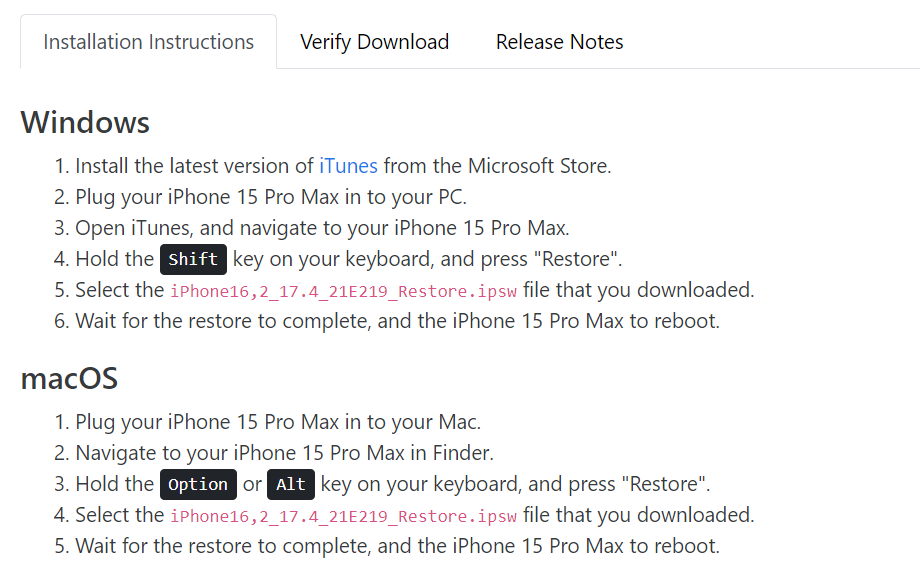Click the macOS section heading
The width and height of the screenshot is (920, 576).
point(69,379)
